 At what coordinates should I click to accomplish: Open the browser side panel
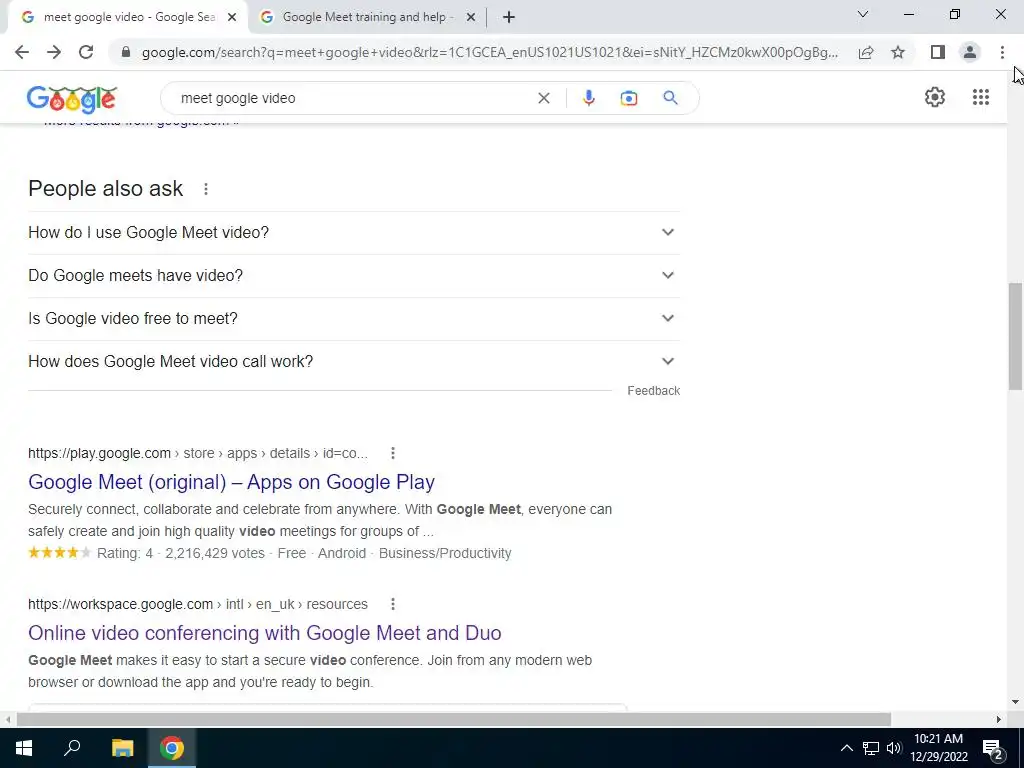click(x=938, y=52)
